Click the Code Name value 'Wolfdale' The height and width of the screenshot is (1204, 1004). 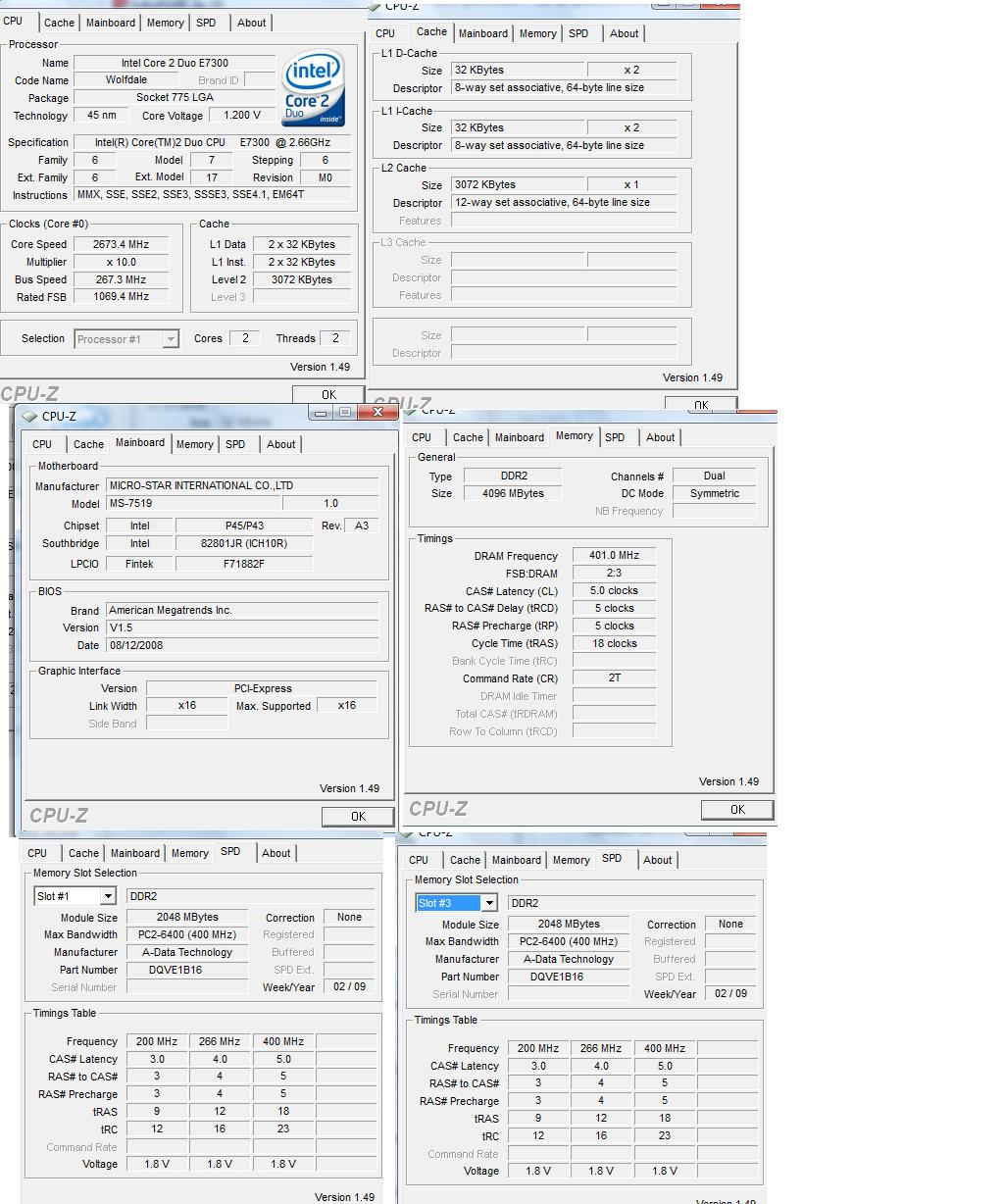[126, 80]
